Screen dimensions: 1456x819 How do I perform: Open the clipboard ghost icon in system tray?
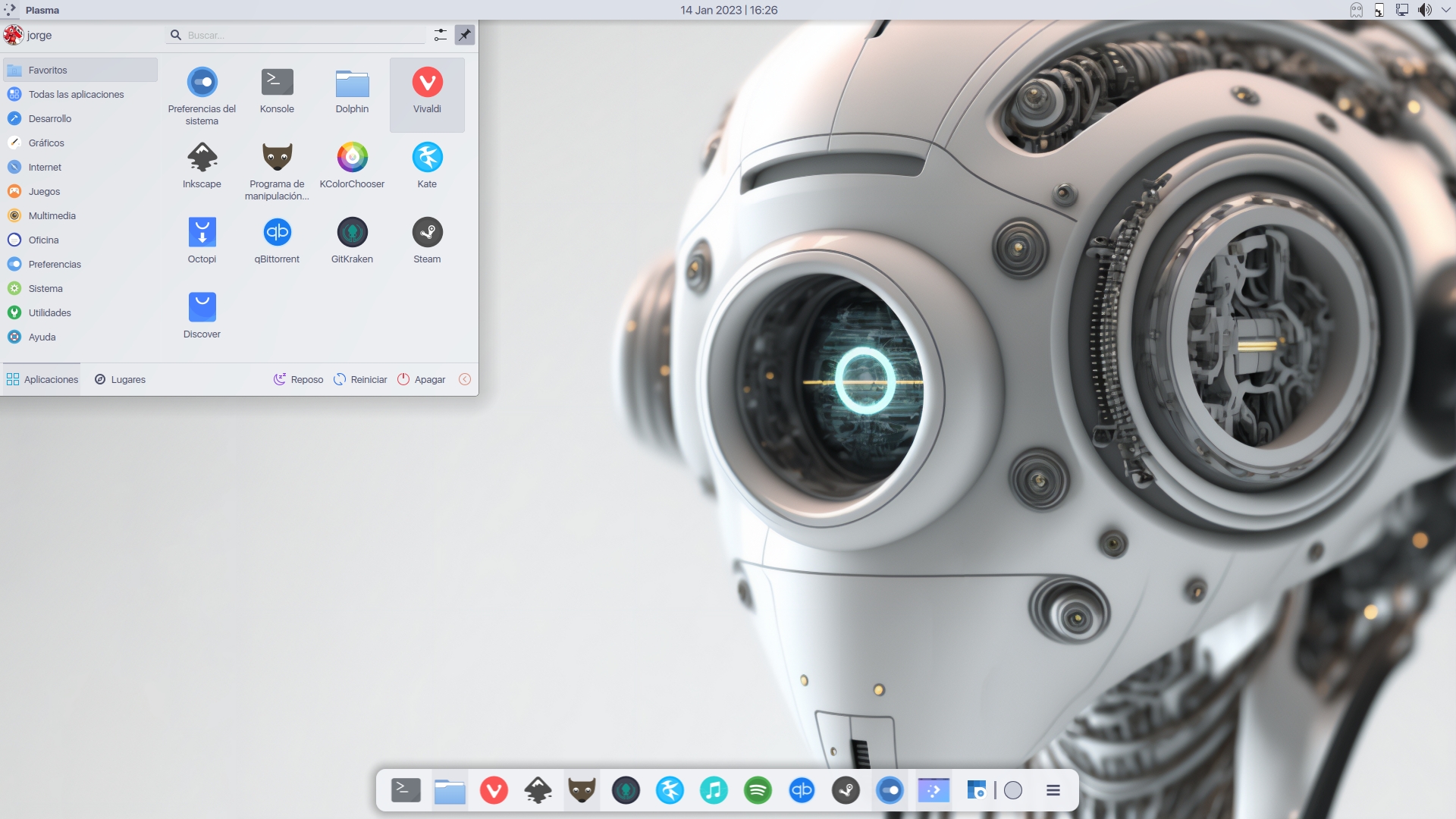point(1355,10)
